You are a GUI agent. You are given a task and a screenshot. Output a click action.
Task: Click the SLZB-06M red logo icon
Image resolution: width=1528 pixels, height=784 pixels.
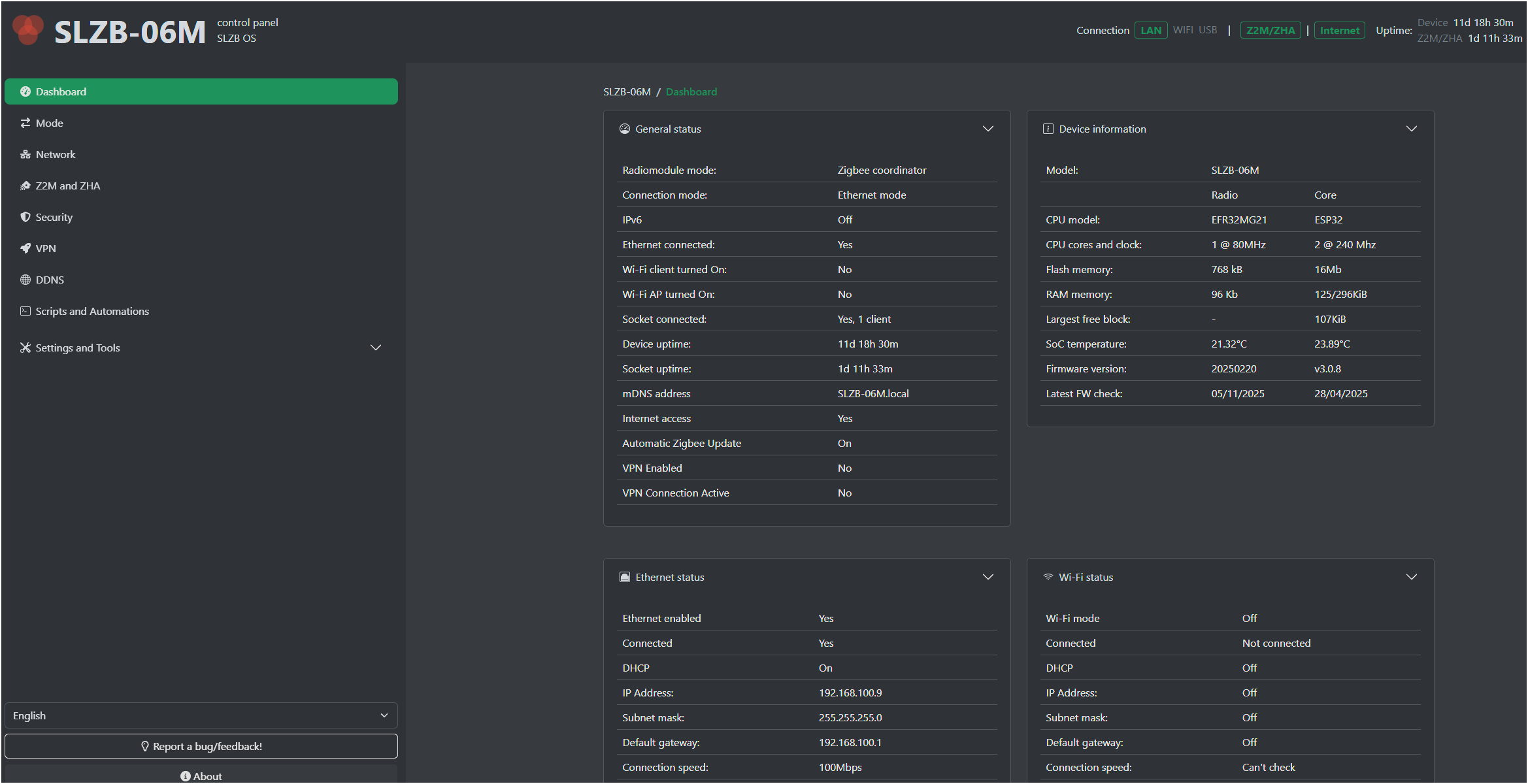pyautogui.click(x=27, y=30)
